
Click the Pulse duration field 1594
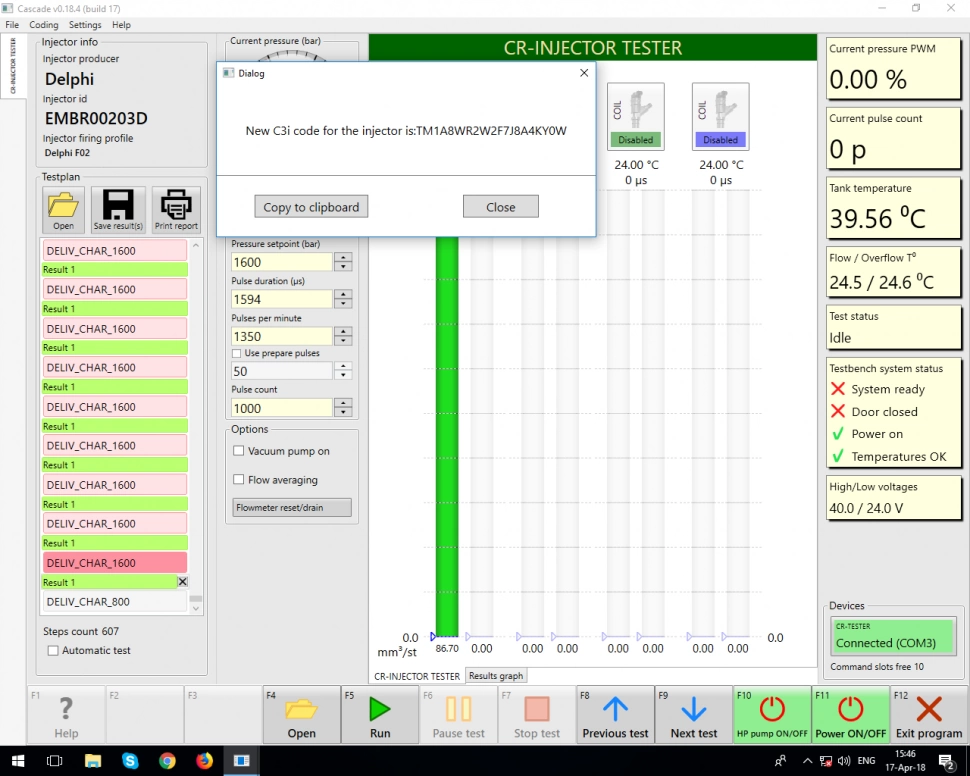click(281, 299)
